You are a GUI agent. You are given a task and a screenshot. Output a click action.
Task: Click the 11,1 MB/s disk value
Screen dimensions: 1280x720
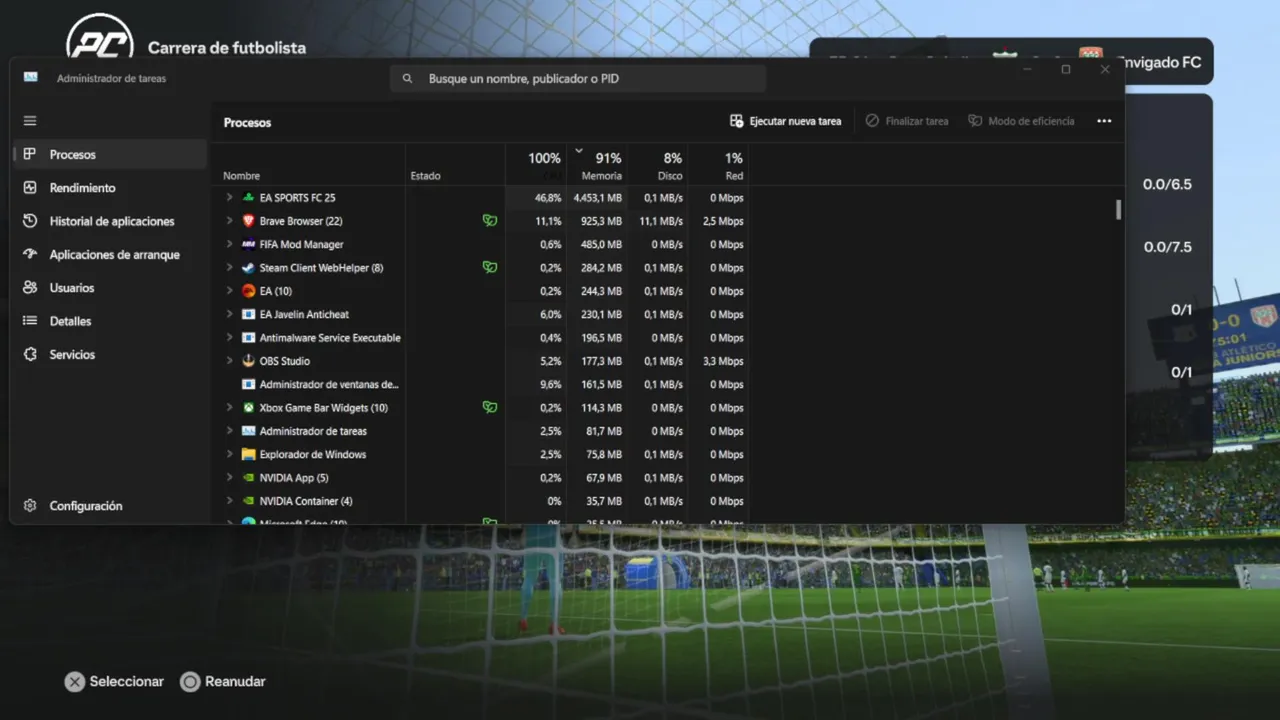coord(661,221)
